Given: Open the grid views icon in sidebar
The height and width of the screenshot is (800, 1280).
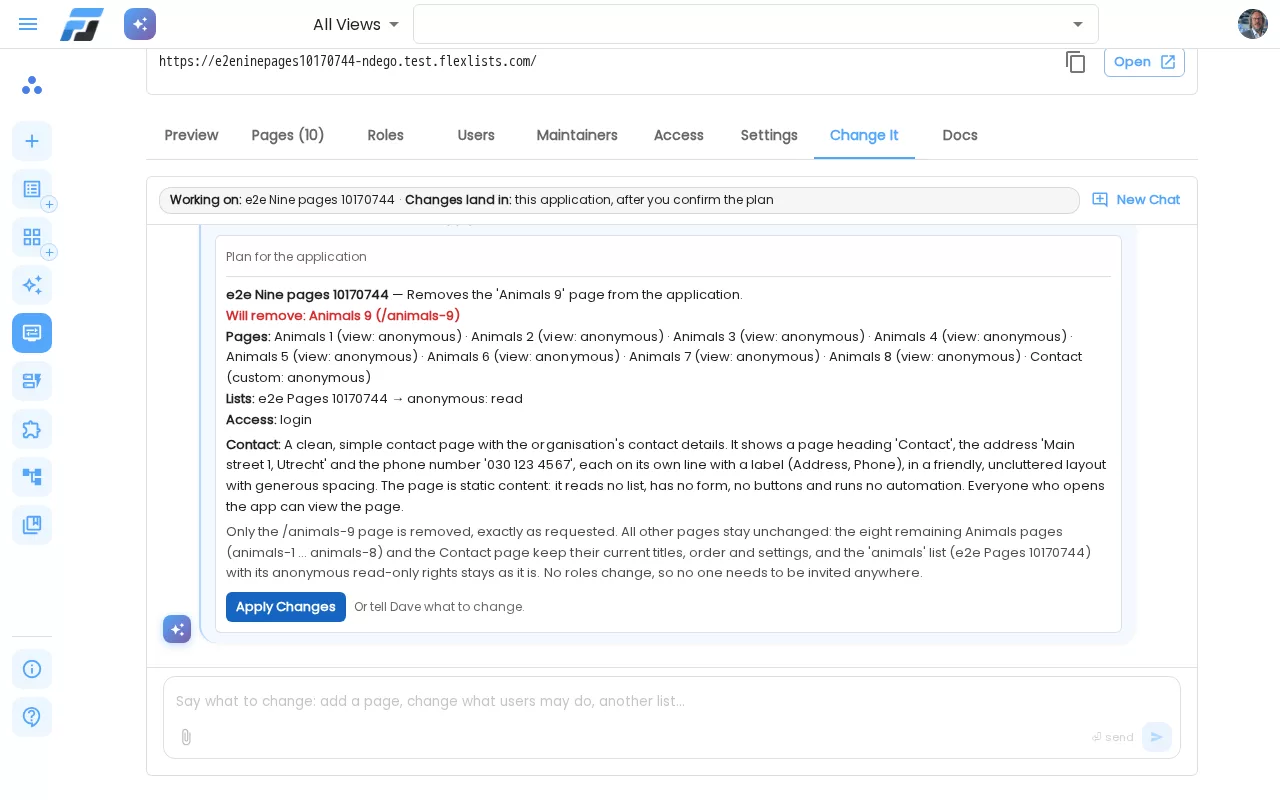Looking at the screenshot, I should point(32,237).
